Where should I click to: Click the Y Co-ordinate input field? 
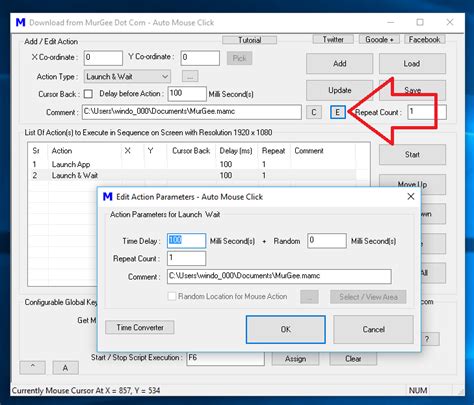(x=200, y=58)
